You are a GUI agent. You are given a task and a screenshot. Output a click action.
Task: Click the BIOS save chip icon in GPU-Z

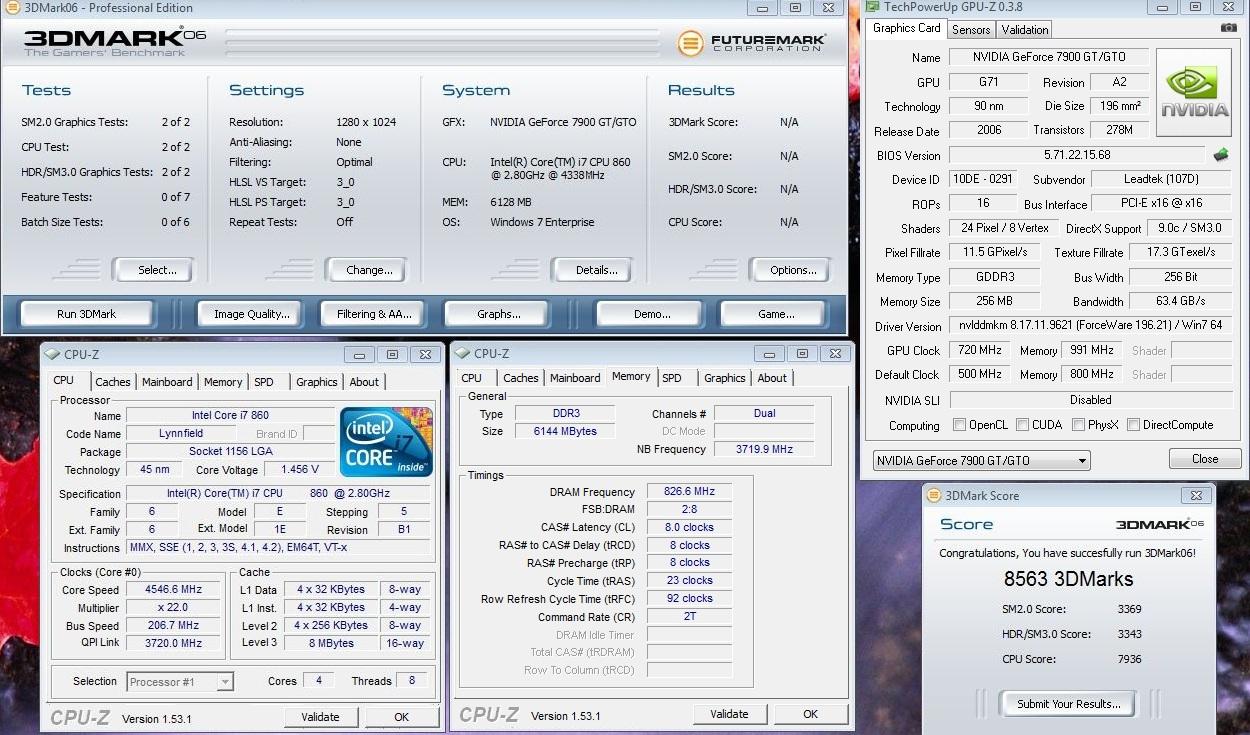(x=1221, y=155)
